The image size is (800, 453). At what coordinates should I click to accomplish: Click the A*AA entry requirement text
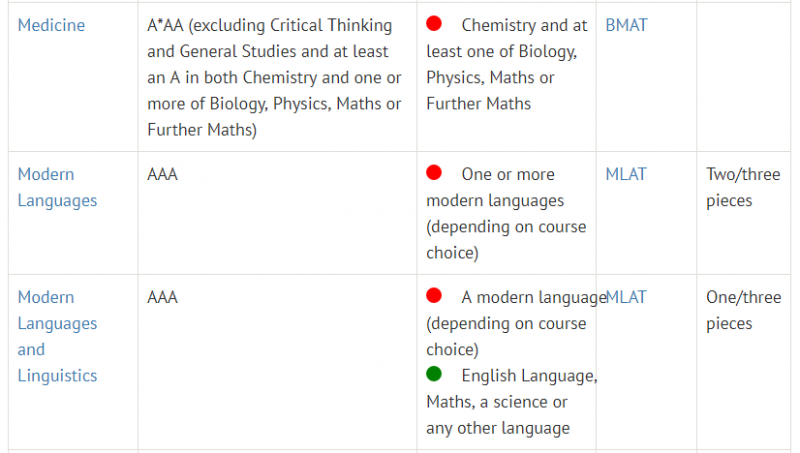165,25
